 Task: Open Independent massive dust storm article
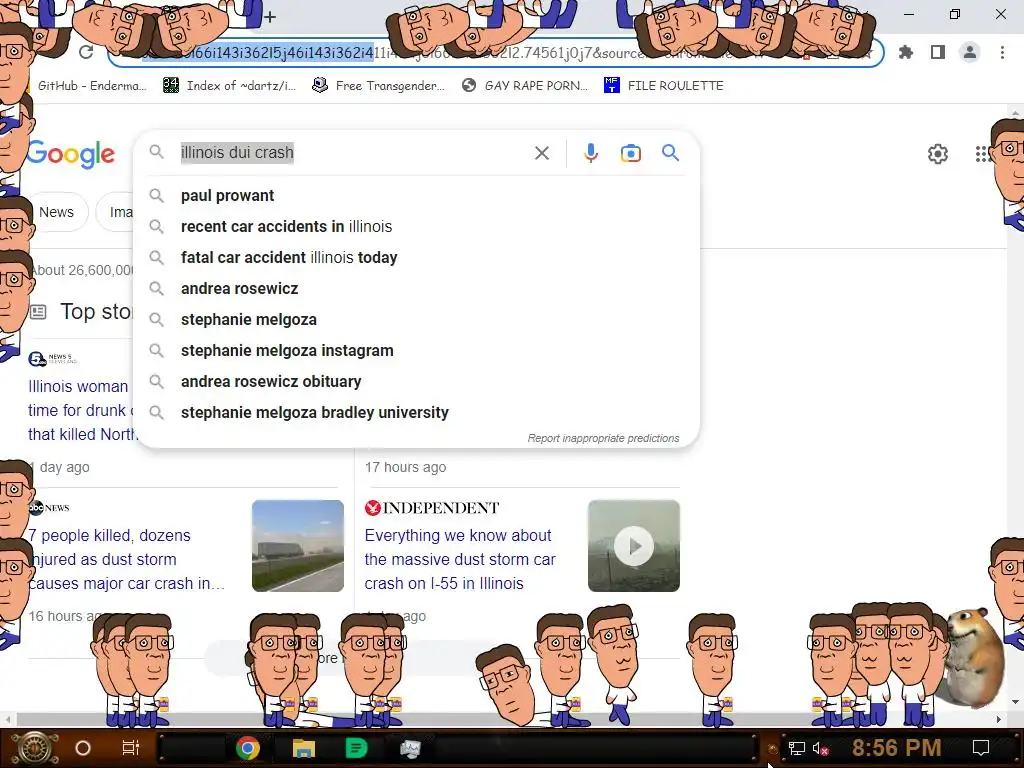click(460, 559)
